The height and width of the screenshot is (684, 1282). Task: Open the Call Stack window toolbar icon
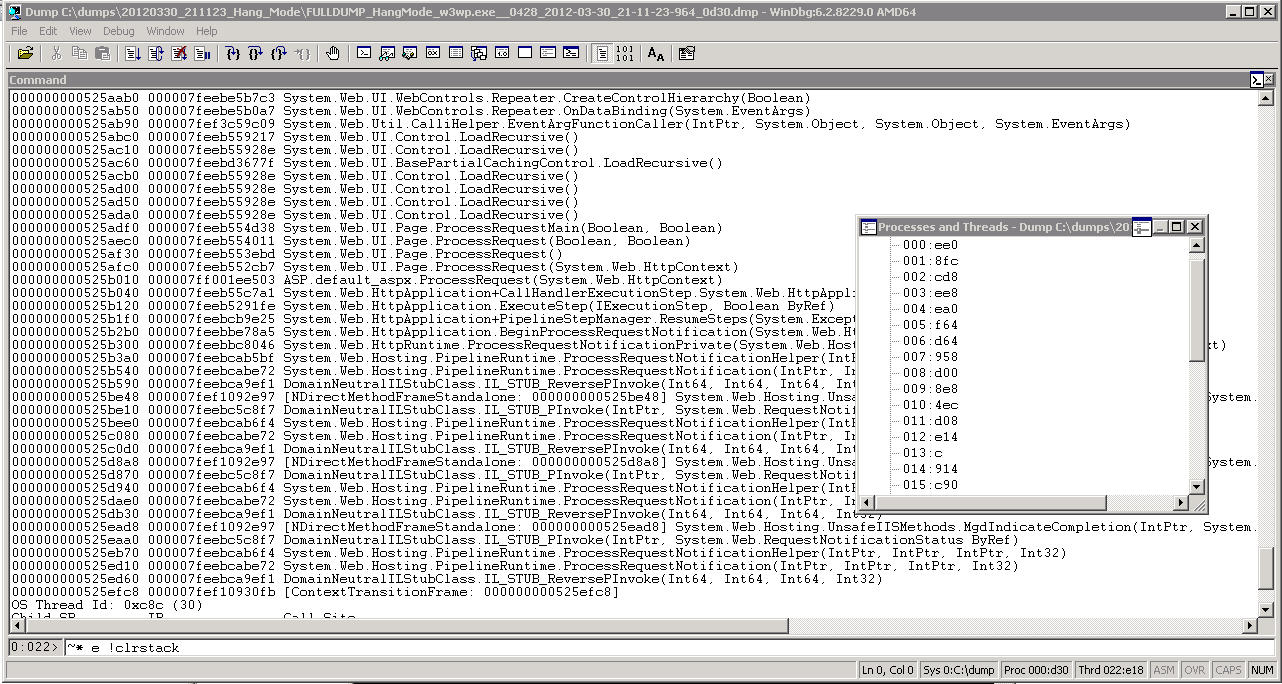point(479,53)
